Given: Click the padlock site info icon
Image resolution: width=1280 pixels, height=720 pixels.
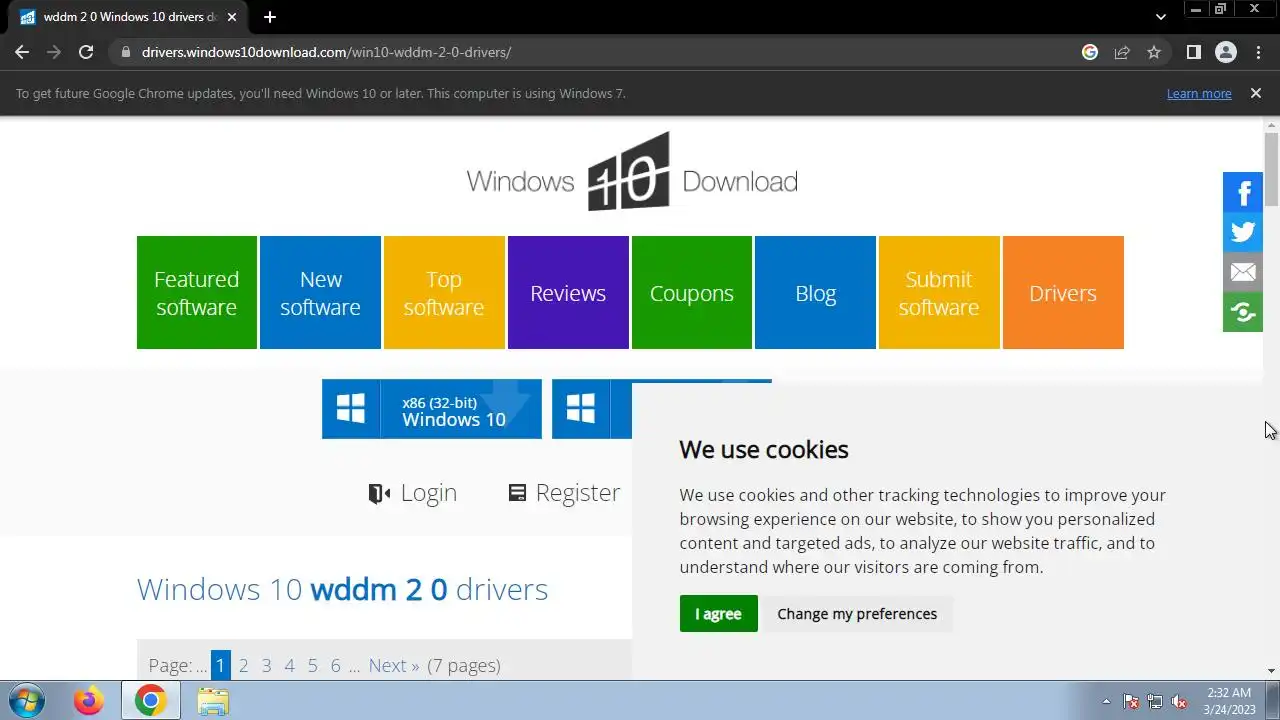Looking at the screenshot, I should pyautogui.click(x=125, y=52).
